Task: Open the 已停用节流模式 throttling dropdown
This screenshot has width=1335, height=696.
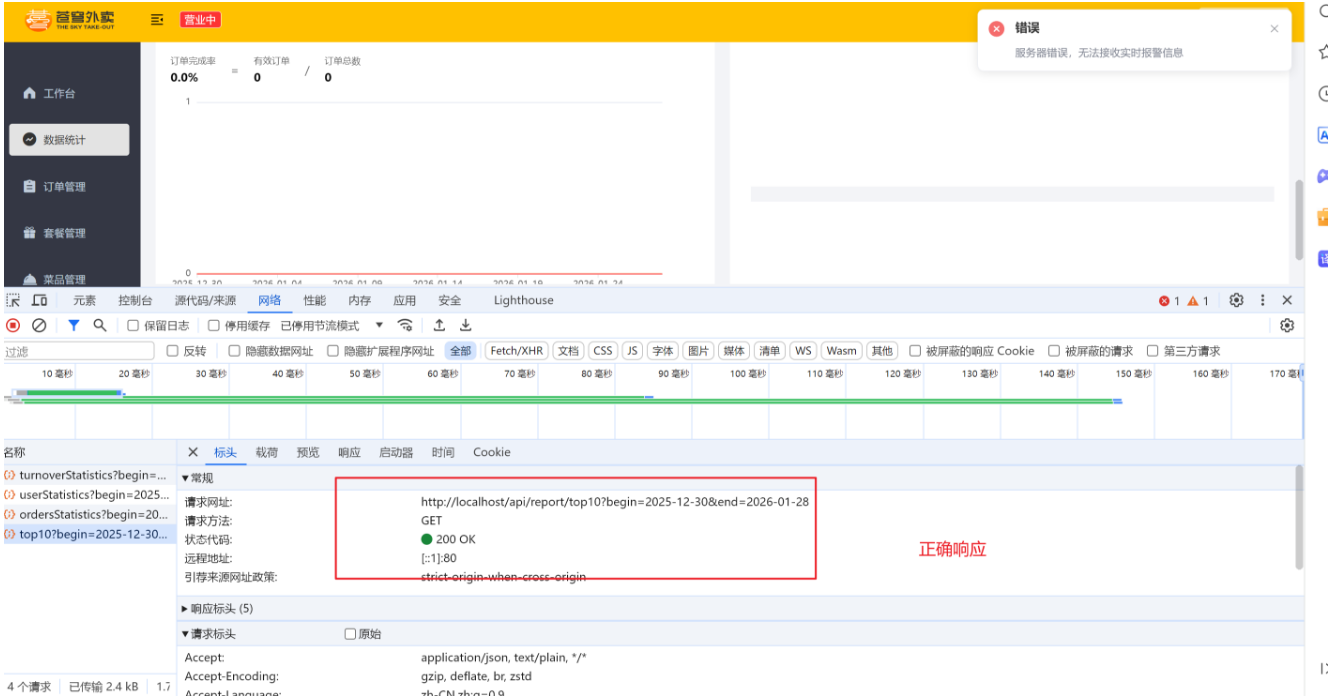Action: 332,325
